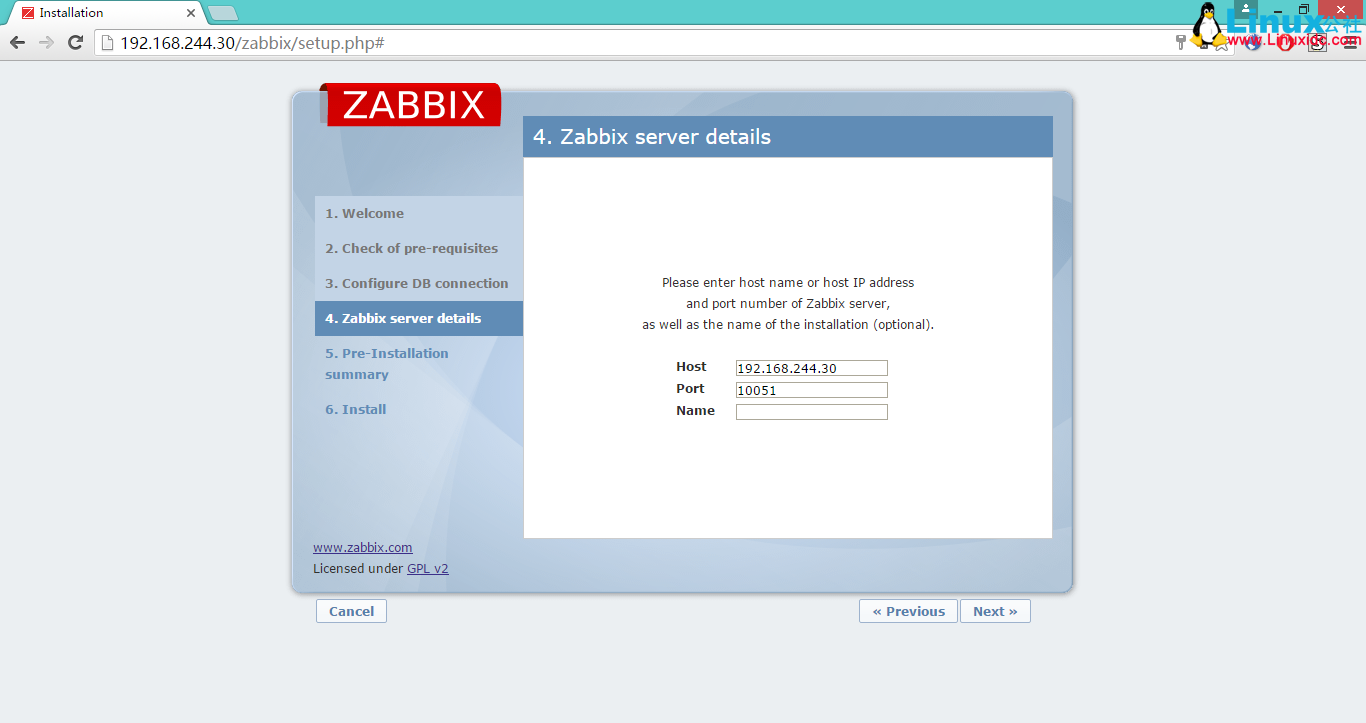1366x723 pixels.
Task: Click the page icon inside the address bar
Action: tap(106, 43)
